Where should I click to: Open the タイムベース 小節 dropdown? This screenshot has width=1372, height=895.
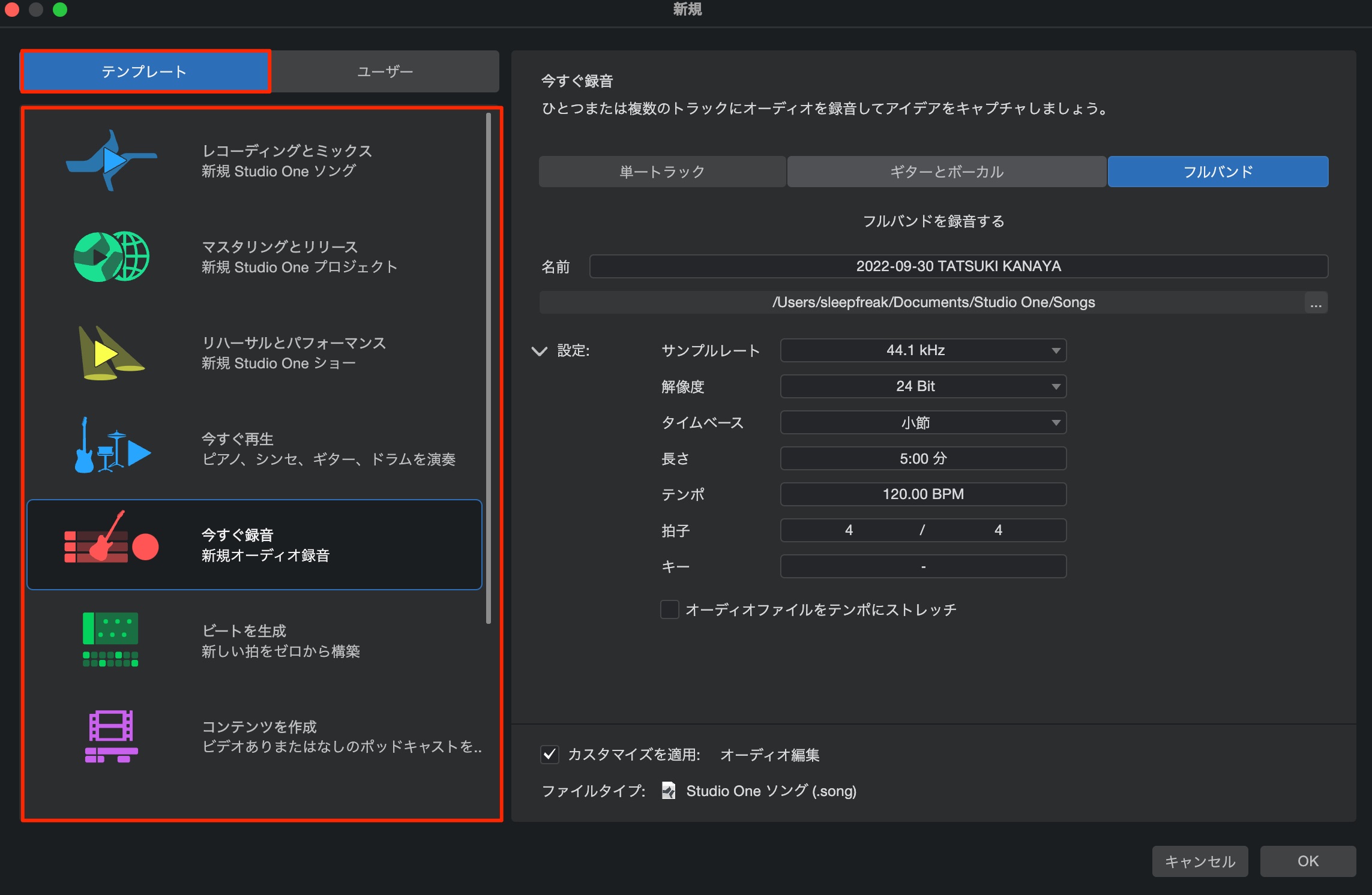(x=923, y=422)
